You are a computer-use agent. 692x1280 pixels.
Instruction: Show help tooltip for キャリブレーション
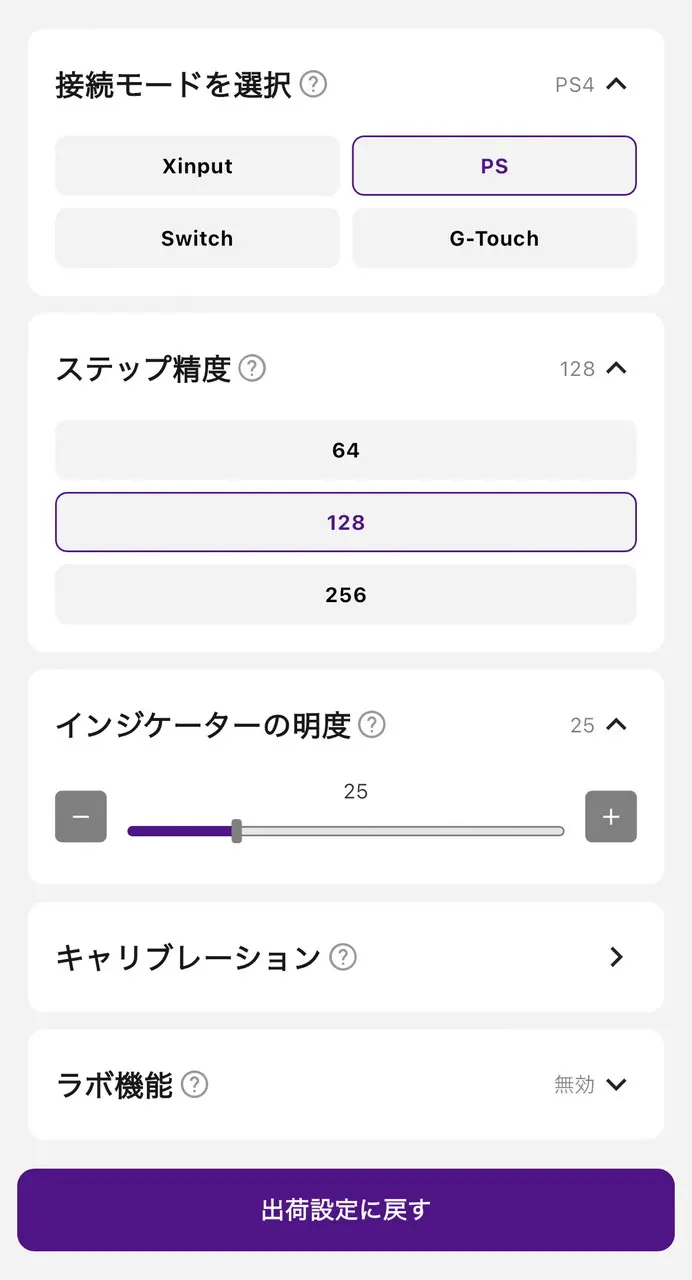click(343, 957)
